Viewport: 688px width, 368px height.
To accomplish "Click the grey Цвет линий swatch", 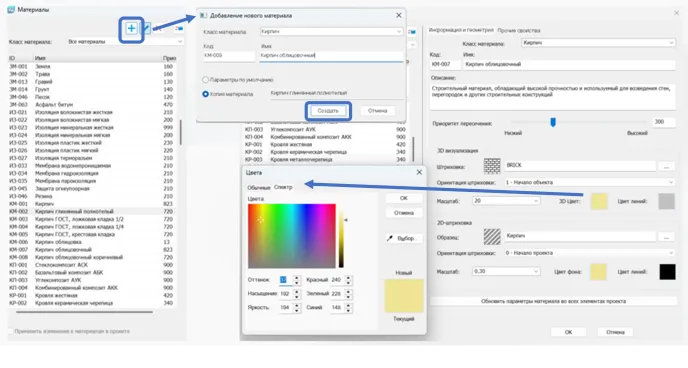I will [666, 201].
